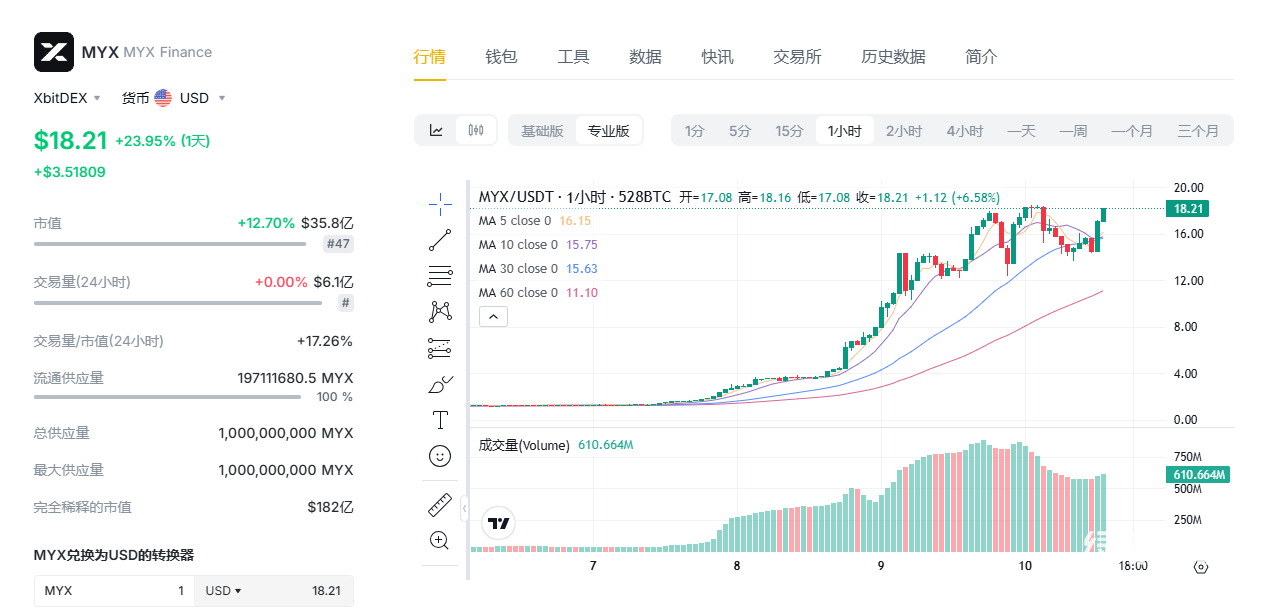Select the XABCD pattern tool
The image size is (1285, 614).
pos(440,312)
